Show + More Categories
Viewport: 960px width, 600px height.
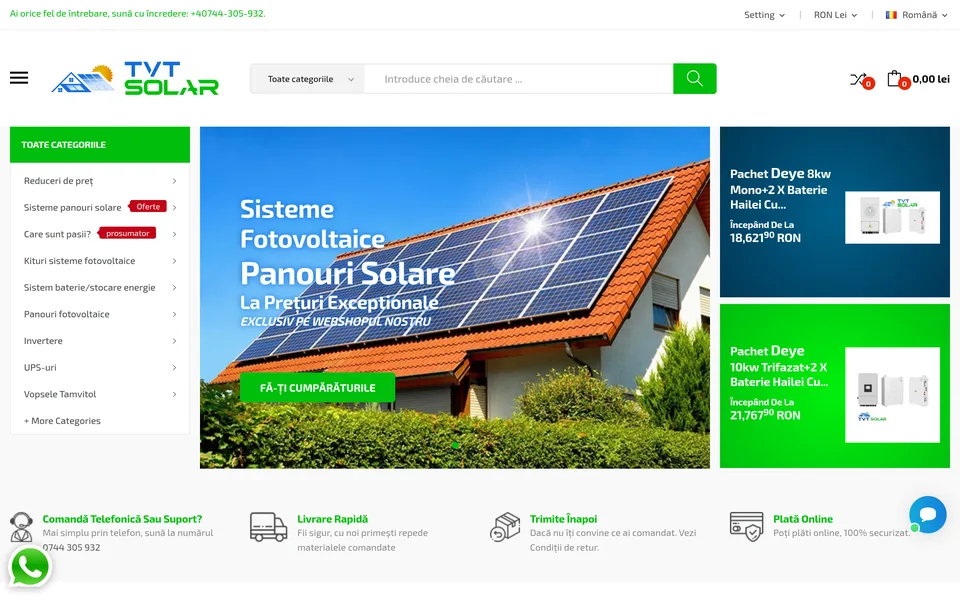pyautogui.click(x=62, y=421)
